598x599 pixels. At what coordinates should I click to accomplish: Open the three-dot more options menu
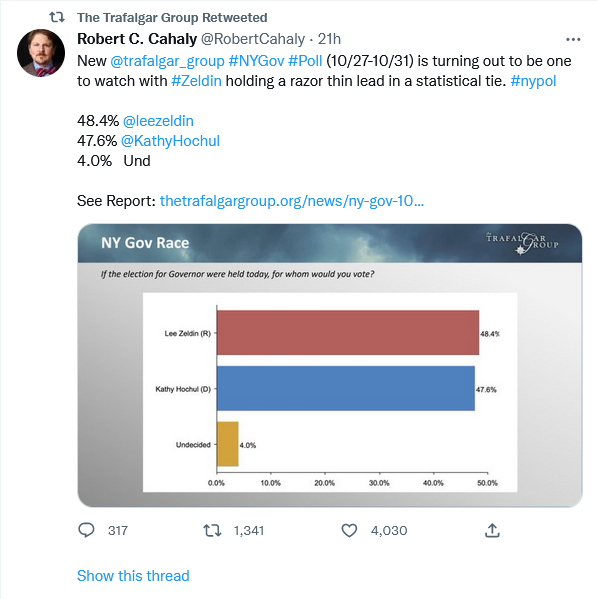pyautogui.click(x=573, y=39)
